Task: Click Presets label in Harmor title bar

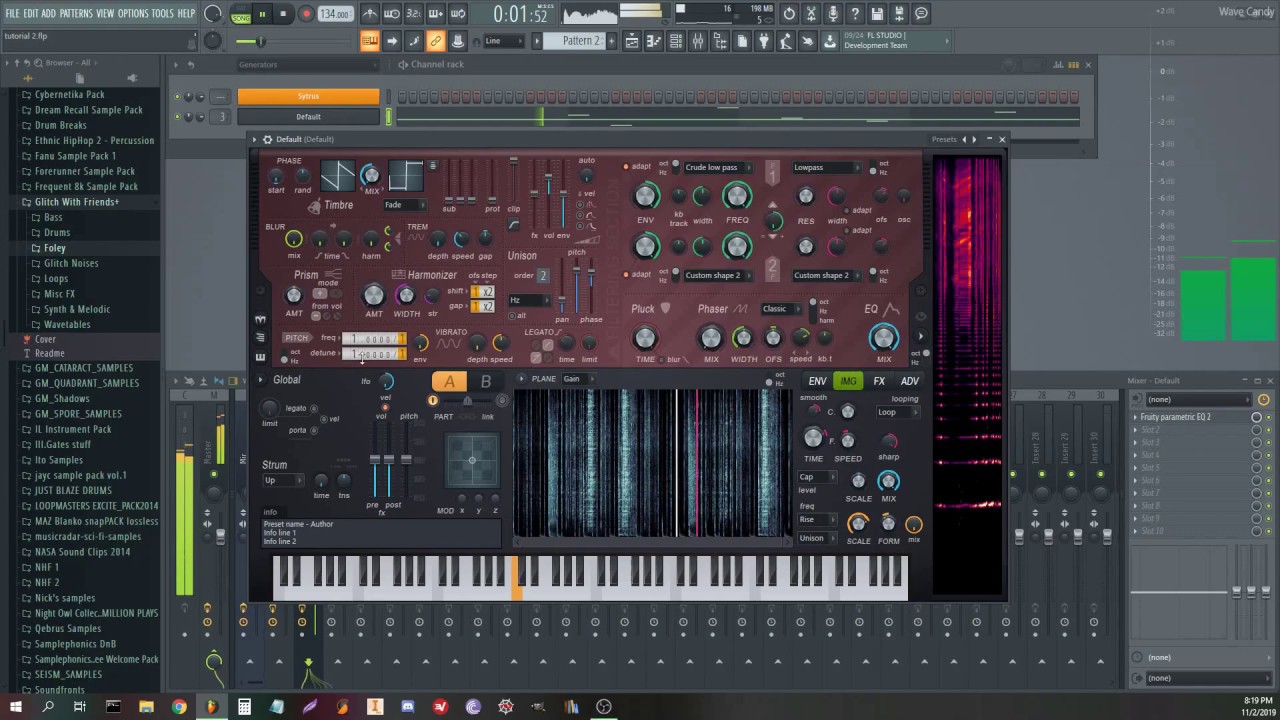Action: (x=944, y=139)
